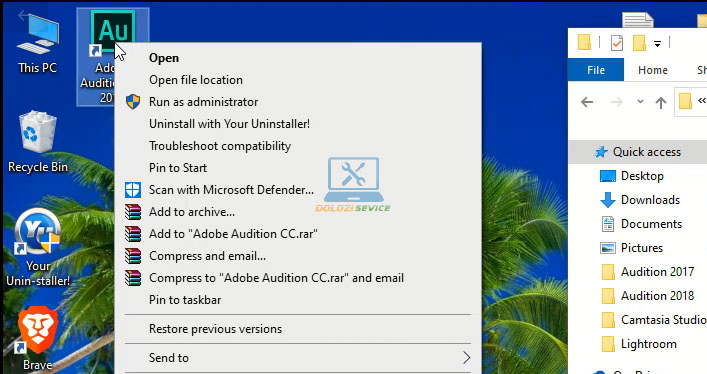Click the forward arrow in File Explorer
This screenshot has height=374, width=707.
pyautogui.click(x=616, y=102)
